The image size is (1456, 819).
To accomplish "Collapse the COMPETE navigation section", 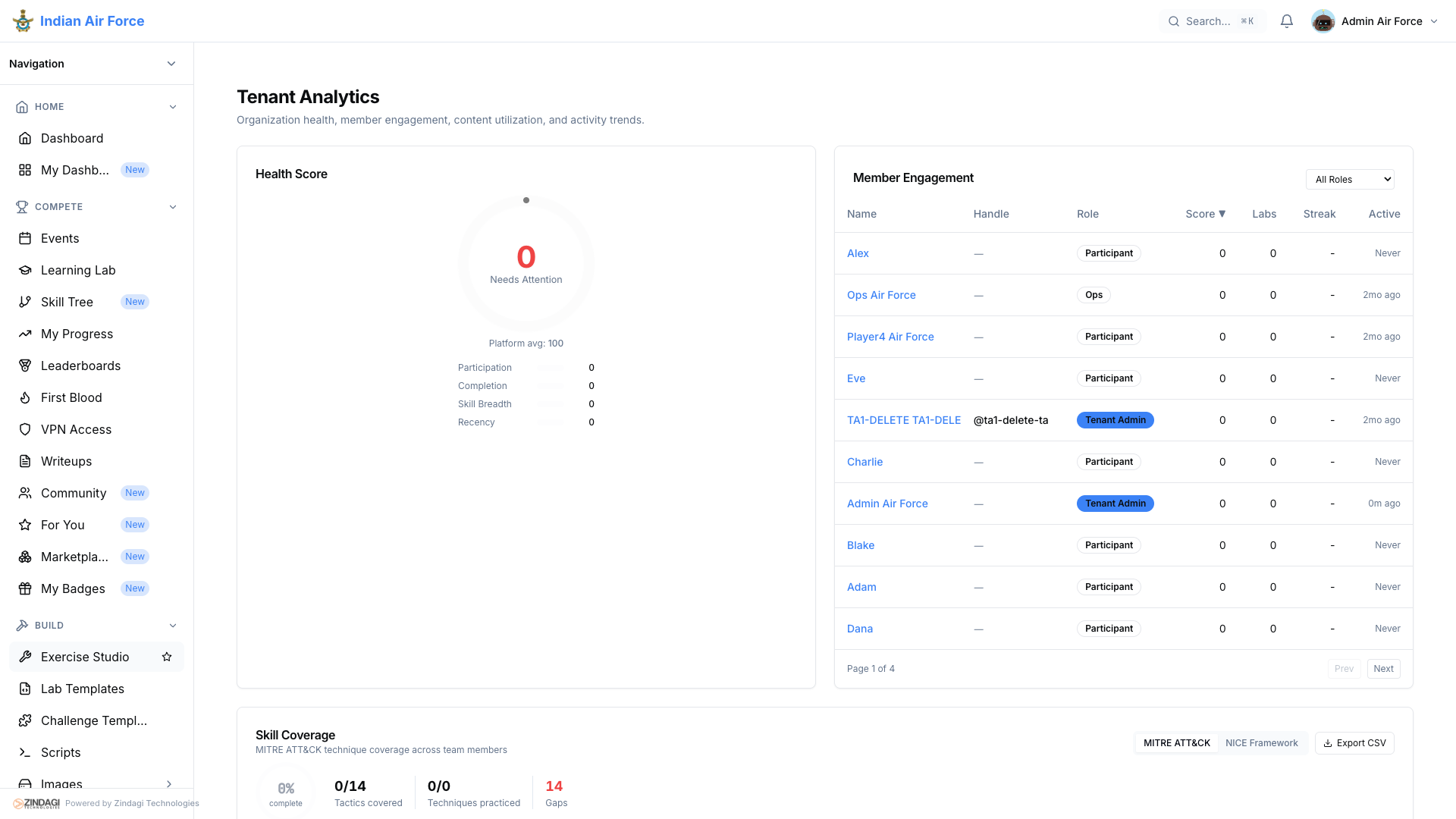I will (172, 207).
